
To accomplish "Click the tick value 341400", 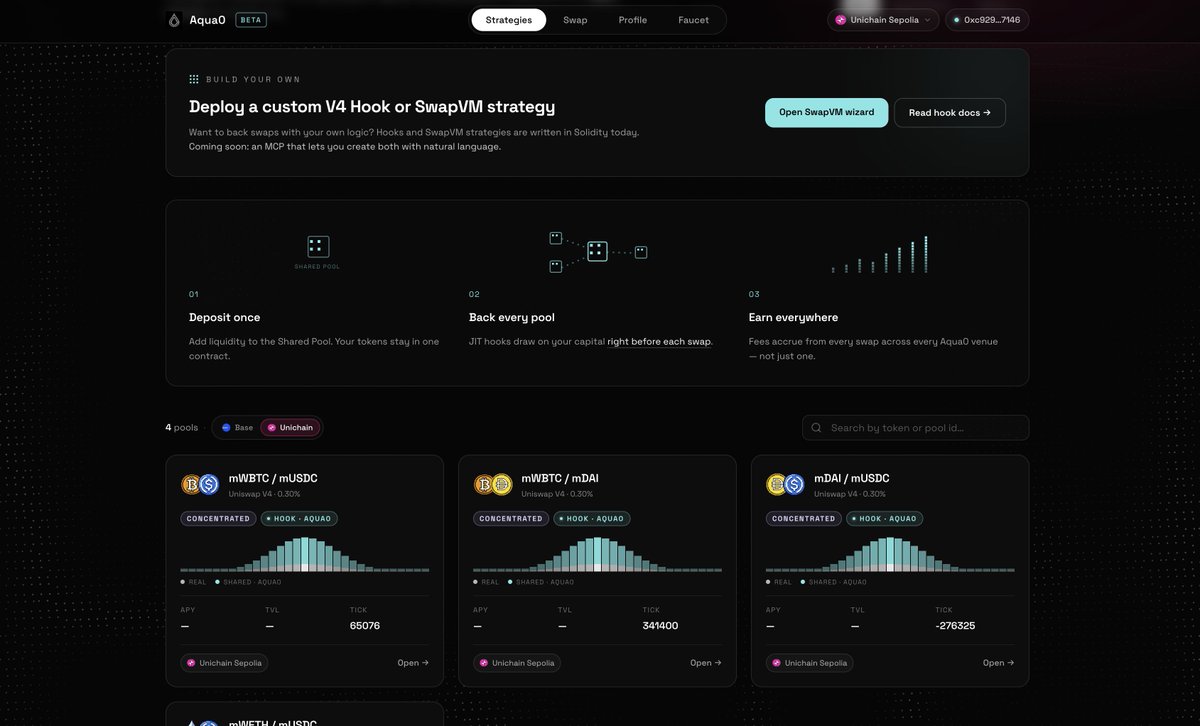I will click(660, 626).
